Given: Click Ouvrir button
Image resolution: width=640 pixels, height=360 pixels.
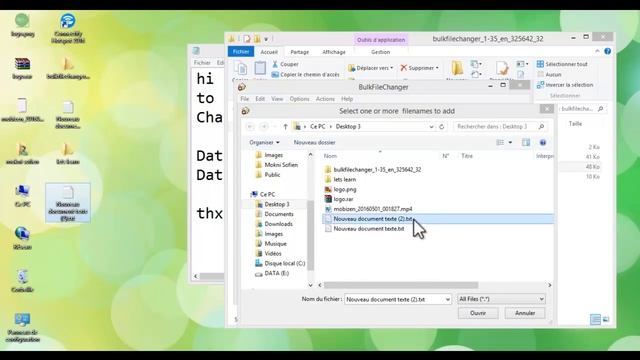Looking at the screenshot, I should coord(478,313).
